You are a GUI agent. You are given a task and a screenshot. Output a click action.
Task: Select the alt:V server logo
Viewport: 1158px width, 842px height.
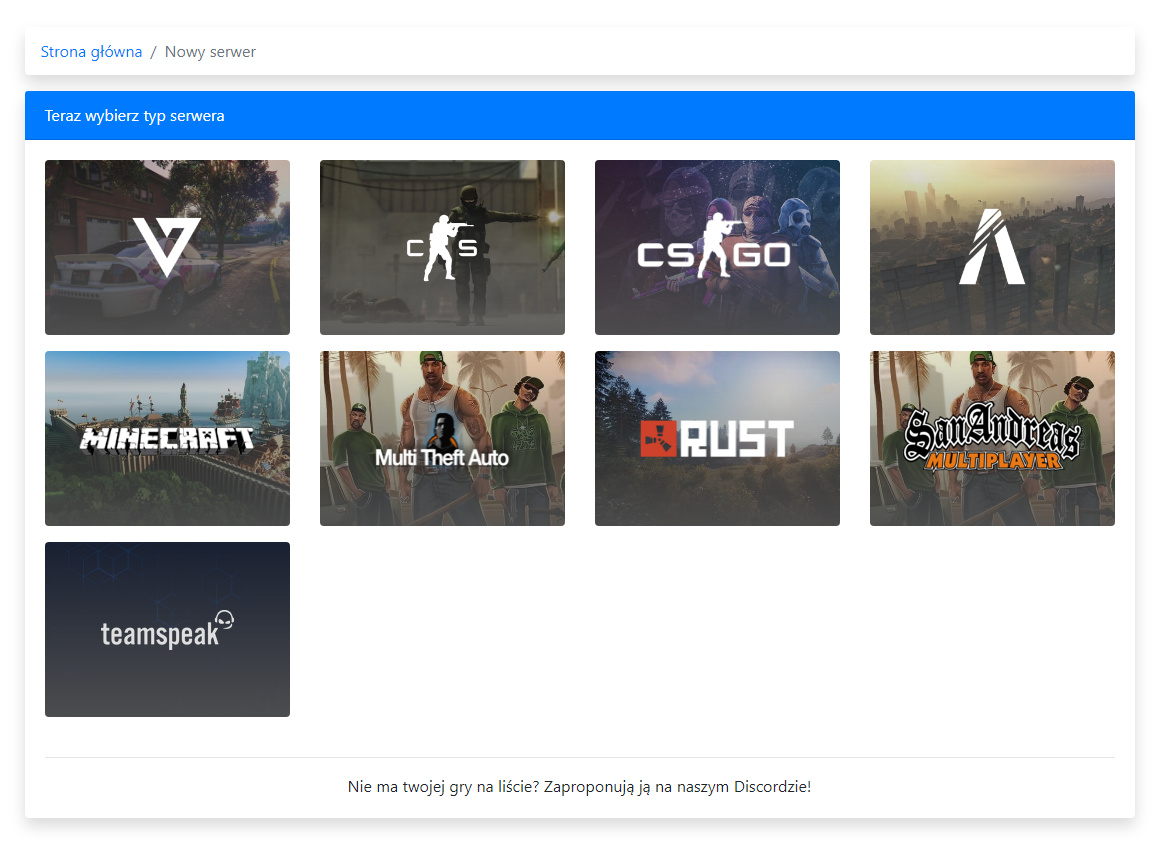(x=167, y=247)
